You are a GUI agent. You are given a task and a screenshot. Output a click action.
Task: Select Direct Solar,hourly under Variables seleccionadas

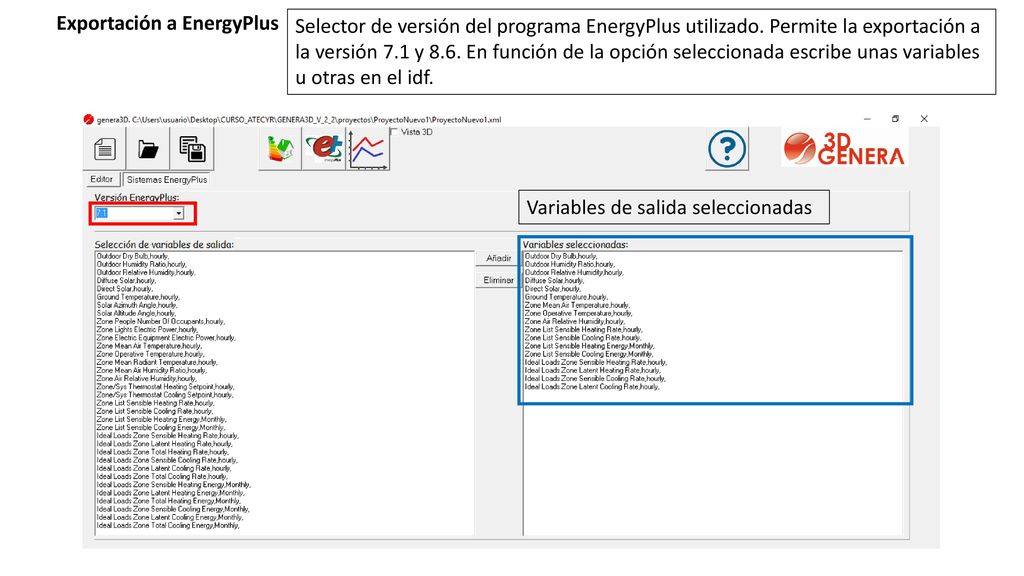pyautogui.click(x=553, y=289)
